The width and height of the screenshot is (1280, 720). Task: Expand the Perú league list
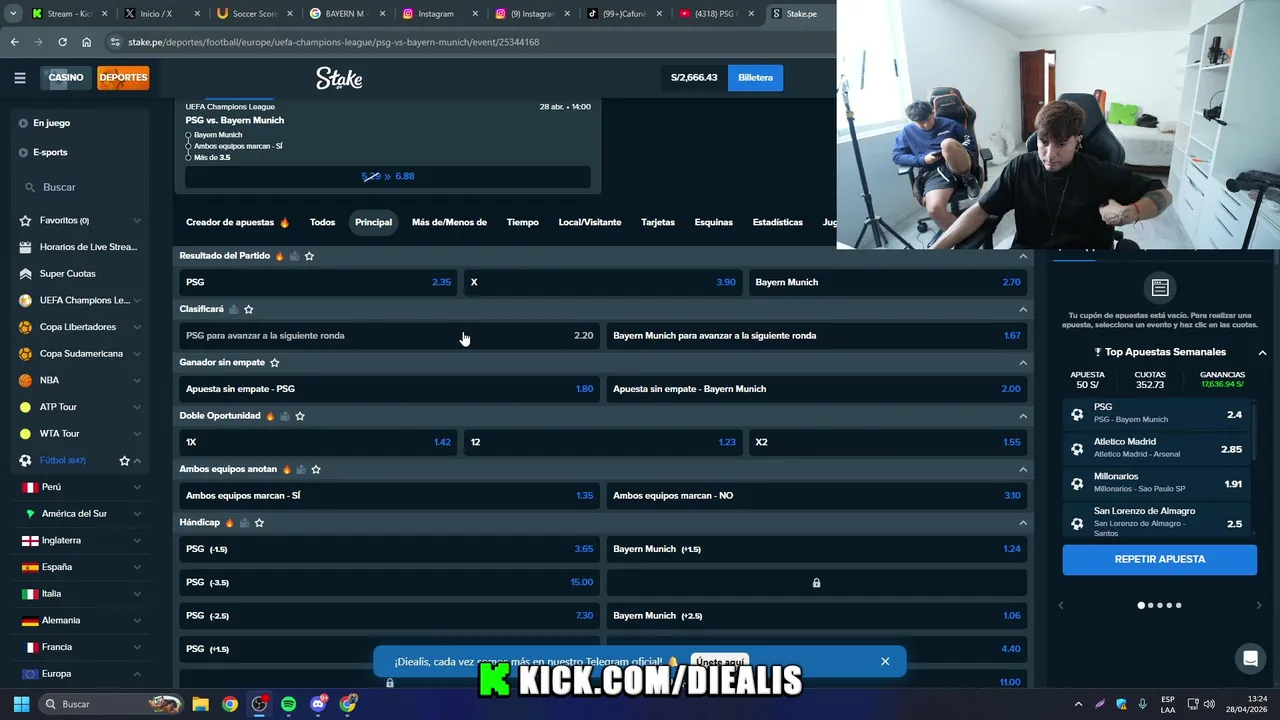tap(137, 487)
